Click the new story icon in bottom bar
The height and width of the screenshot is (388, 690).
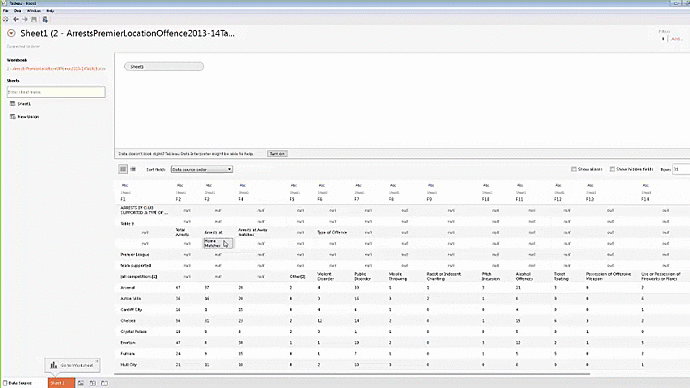point(104,383)
